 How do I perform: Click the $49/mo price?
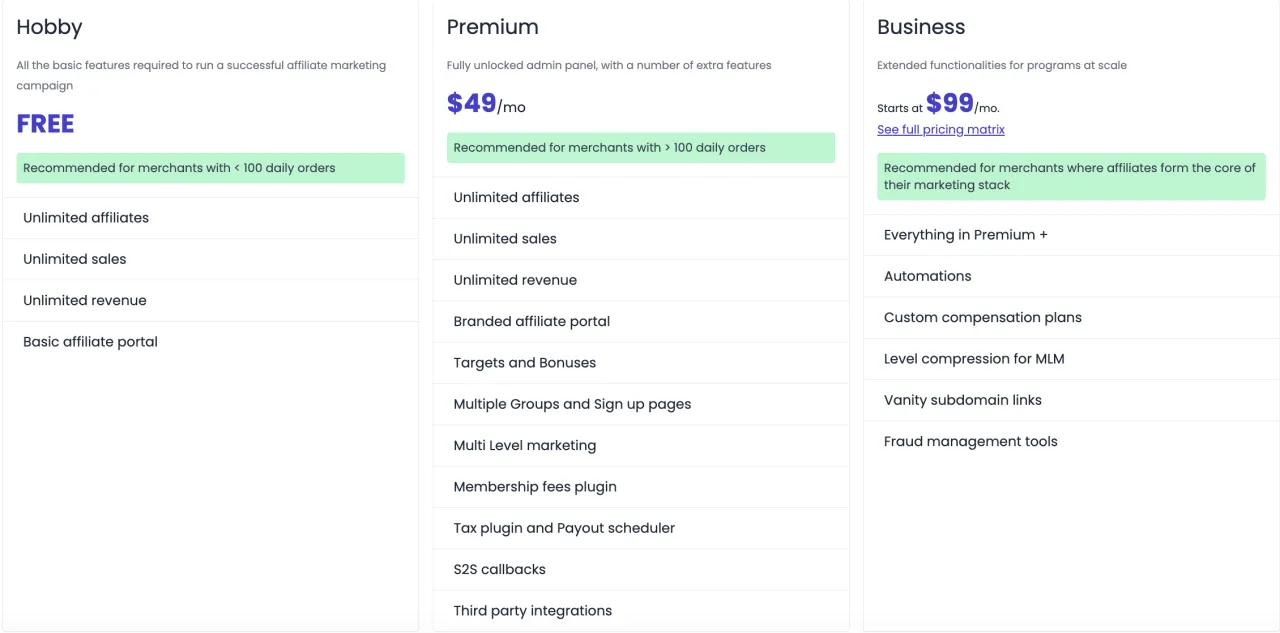486,104
